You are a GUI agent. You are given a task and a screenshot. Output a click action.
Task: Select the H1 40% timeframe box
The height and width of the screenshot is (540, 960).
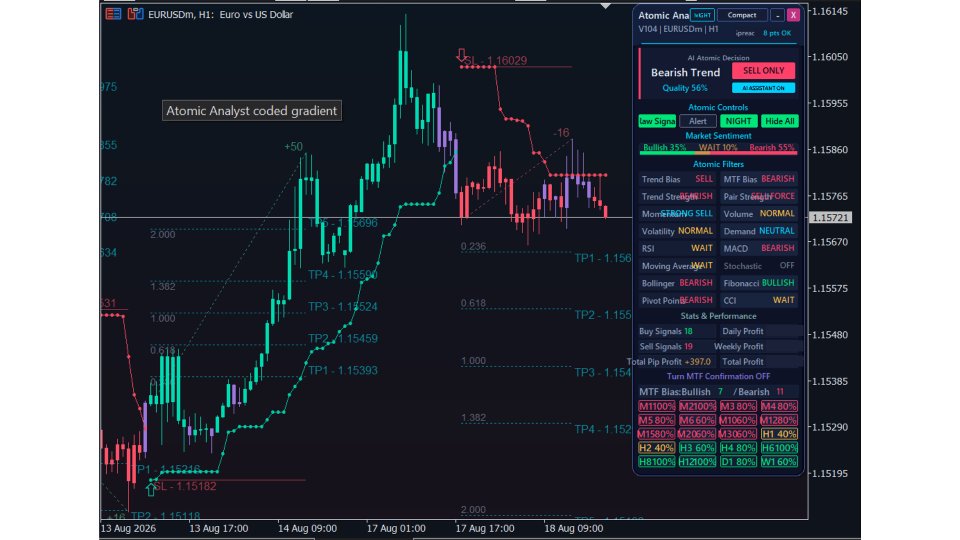pyautogui.click(x=779, y=434)
